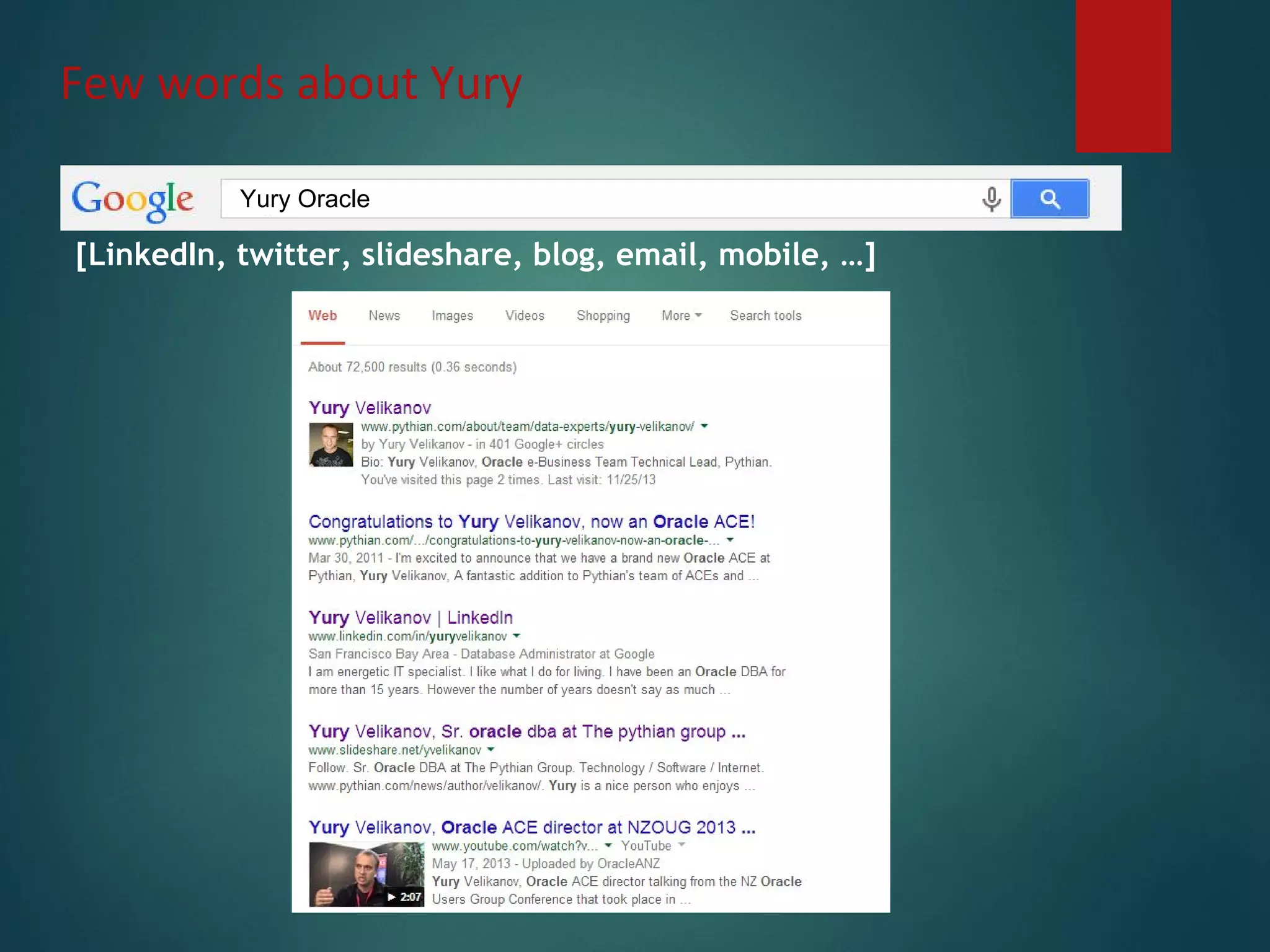Play the 2:07 YouTube video thumbnail

click(x=366, y=875)
